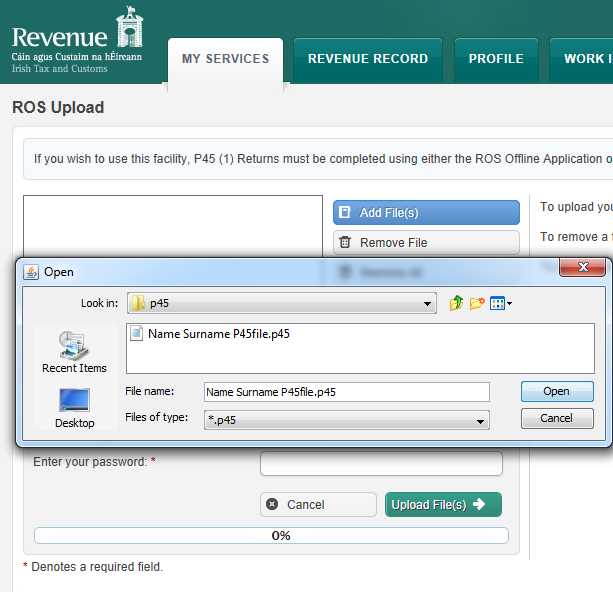This screenshot has height=592, width=613.
Task: Click the Remove File button
Action: point(426,243)
